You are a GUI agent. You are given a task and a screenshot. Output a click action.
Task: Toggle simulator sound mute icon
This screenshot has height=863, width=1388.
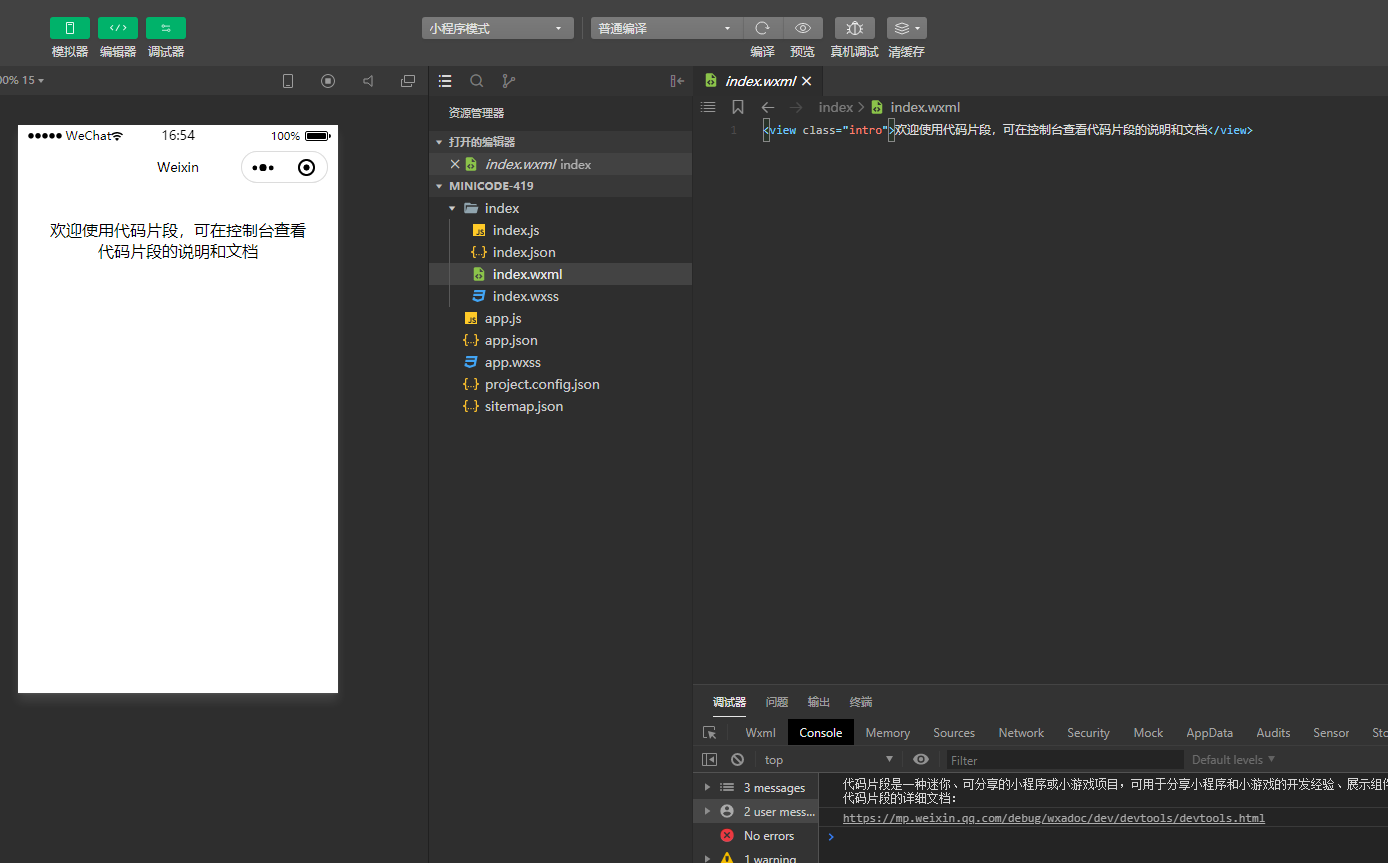368,81
